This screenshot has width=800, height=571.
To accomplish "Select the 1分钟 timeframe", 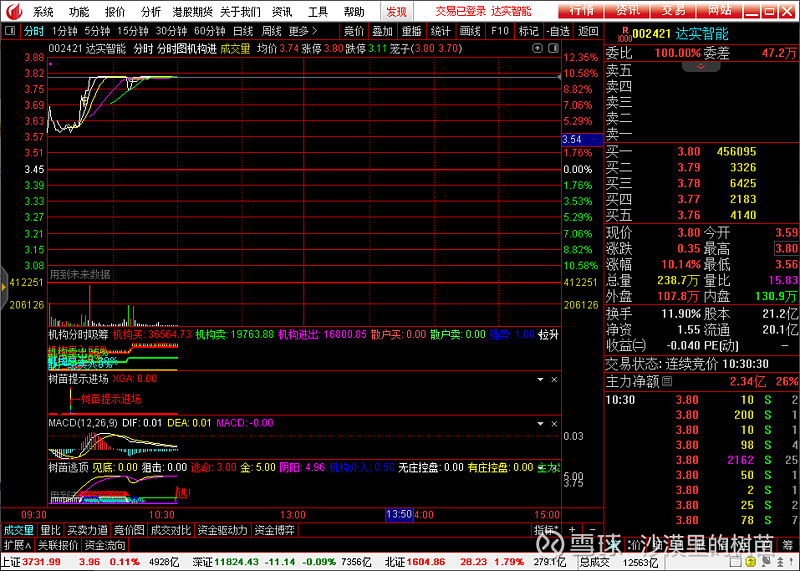I will [65, 31].
